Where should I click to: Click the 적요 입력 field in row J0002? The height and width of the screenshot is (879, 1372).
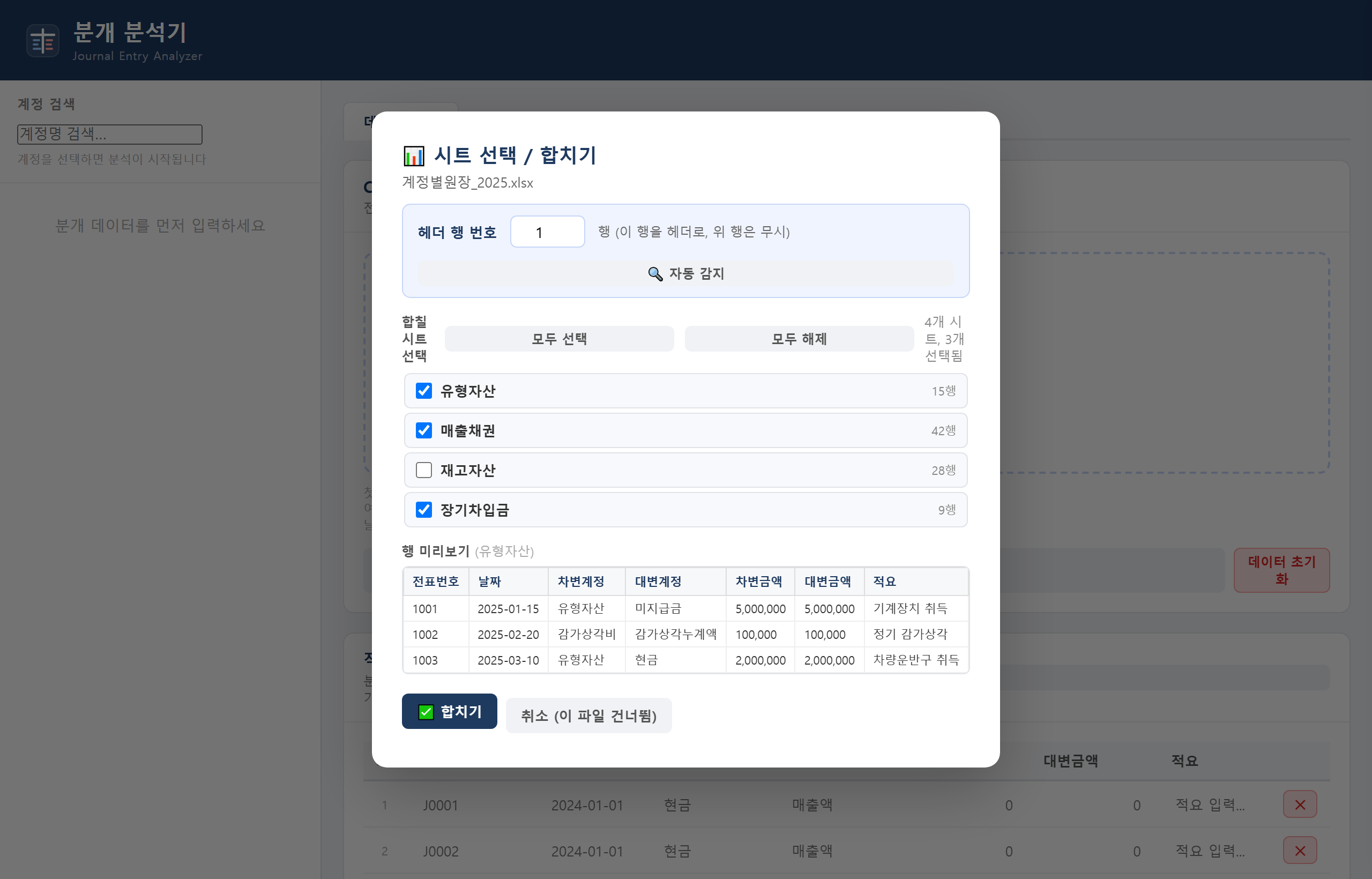tap(1210, 851)
